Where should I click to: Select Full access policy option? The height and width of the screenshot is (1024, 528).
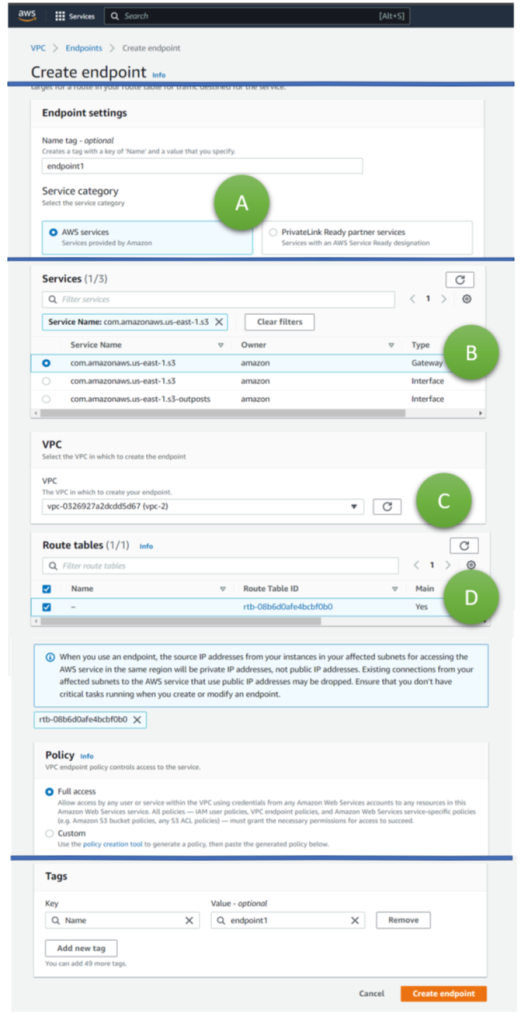click(x=49, y=792)
